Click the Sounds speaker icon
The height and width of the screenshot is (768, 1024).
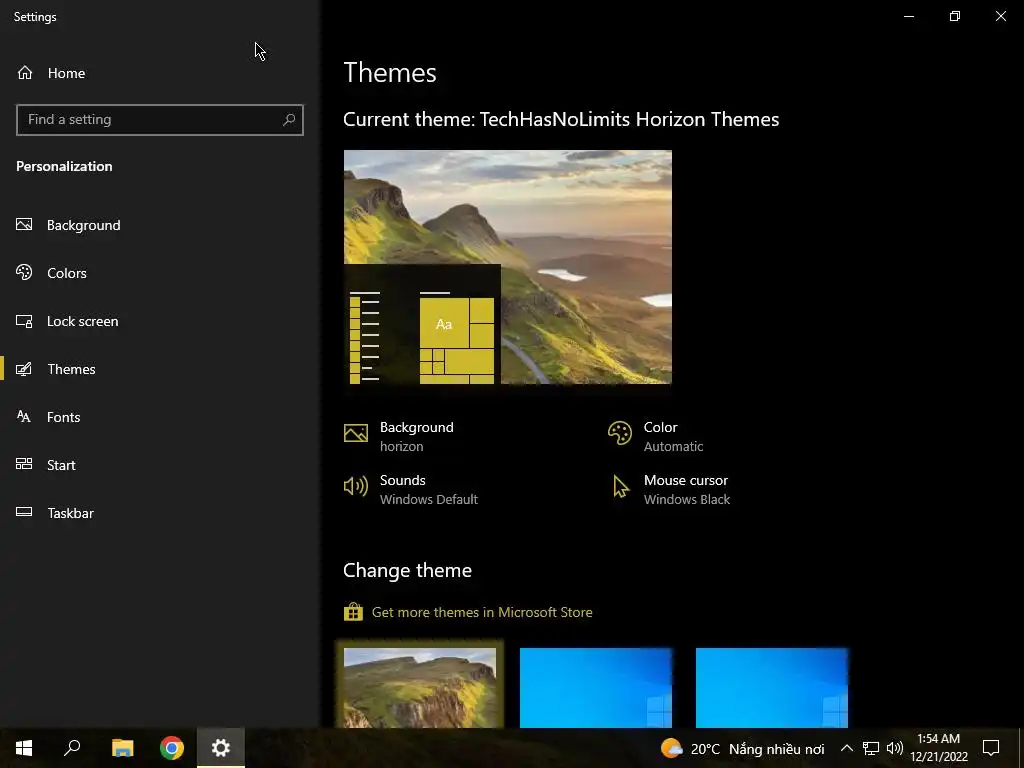[x=356, y=487]
